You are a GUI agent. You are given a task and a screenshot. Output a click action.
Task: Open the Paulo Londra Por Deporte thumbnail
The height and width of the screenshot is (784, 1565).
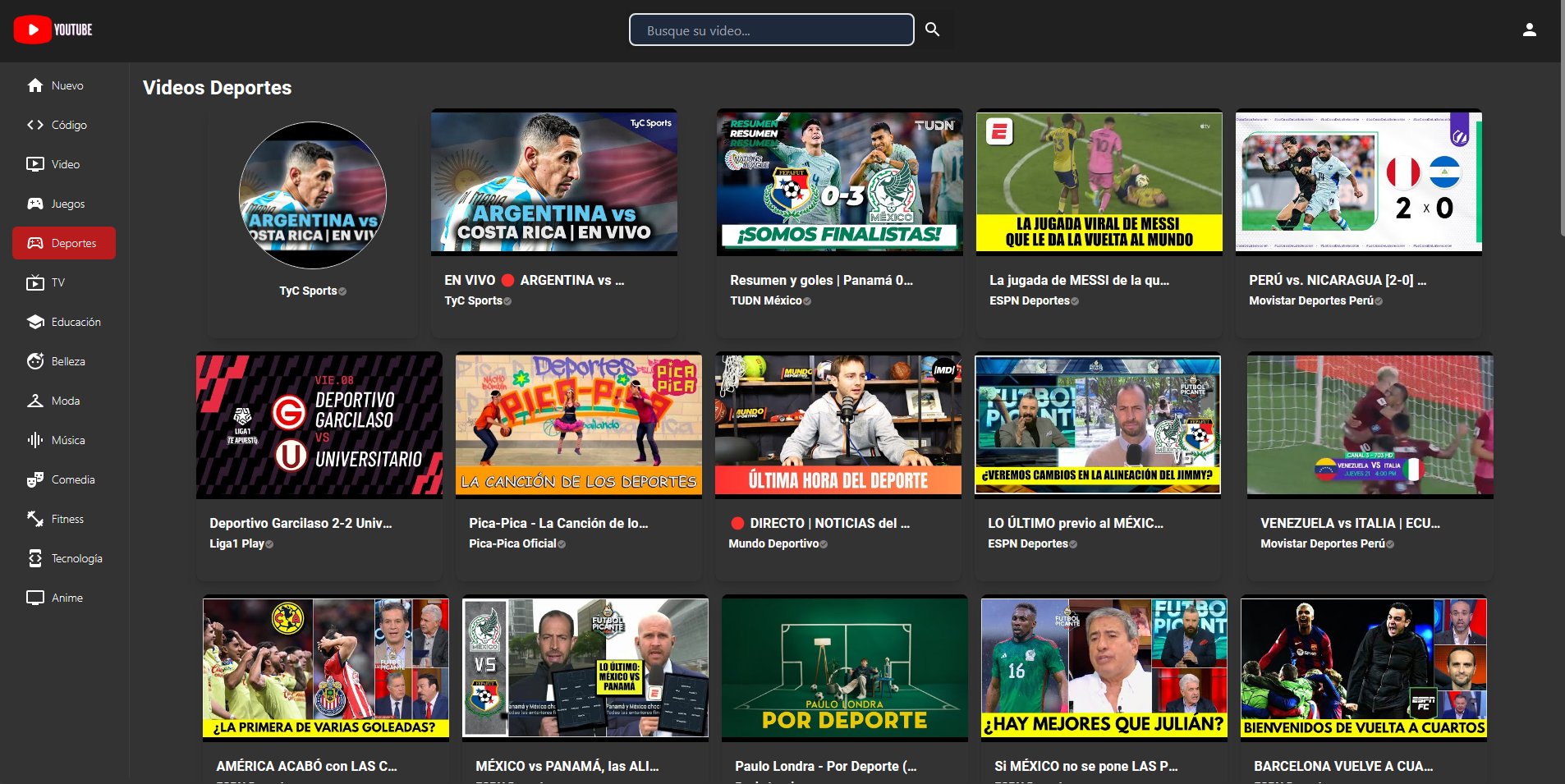(x=845, y=668)
